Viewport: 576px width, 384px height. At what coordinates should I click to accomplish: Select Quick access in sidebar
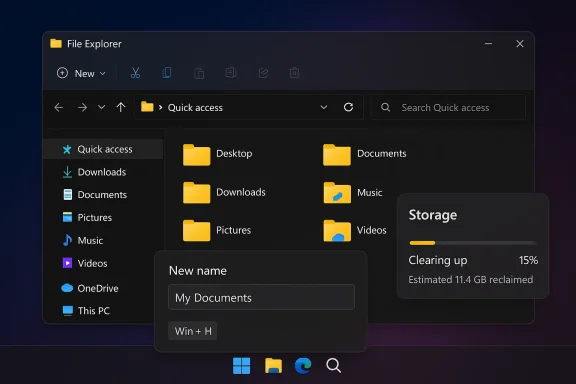[x=104, y=149]
